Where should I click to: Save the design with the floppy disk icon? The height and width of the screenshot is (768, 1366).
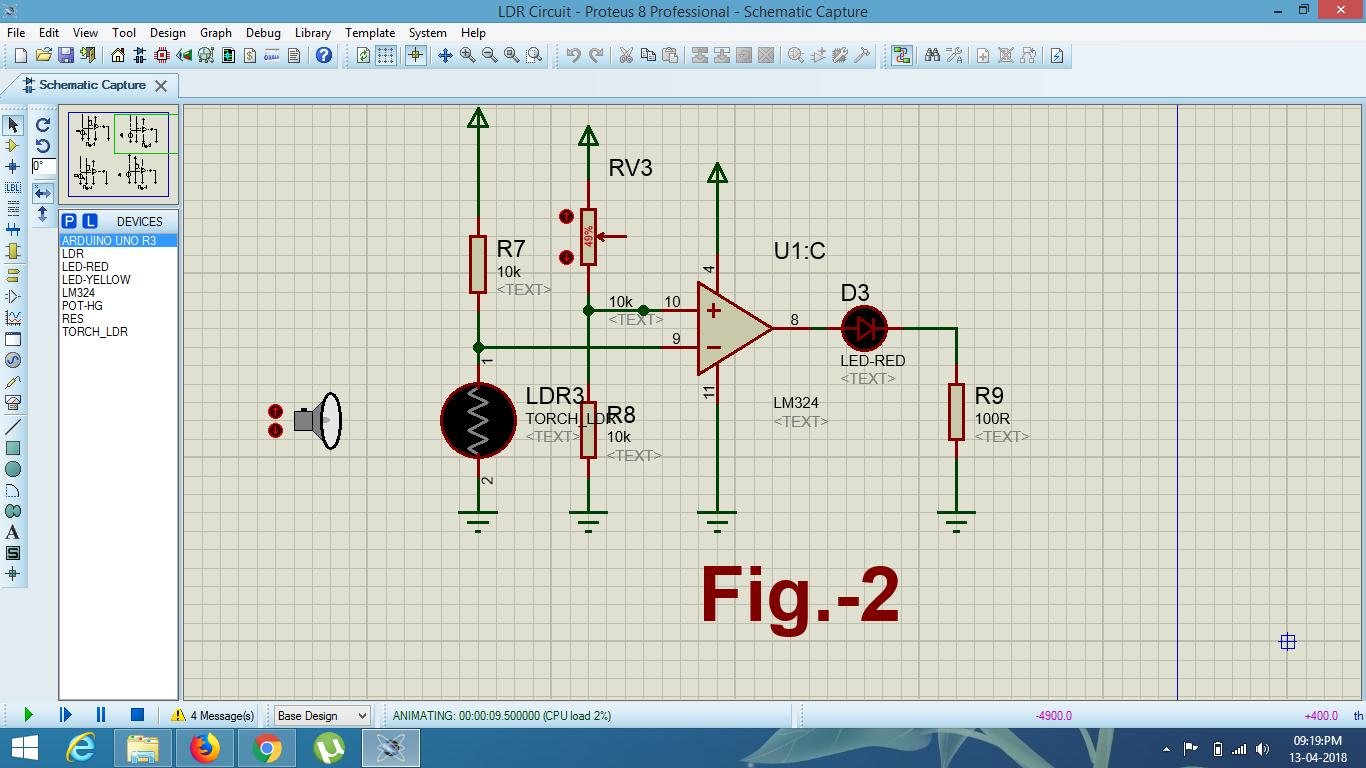coord(65,56)
